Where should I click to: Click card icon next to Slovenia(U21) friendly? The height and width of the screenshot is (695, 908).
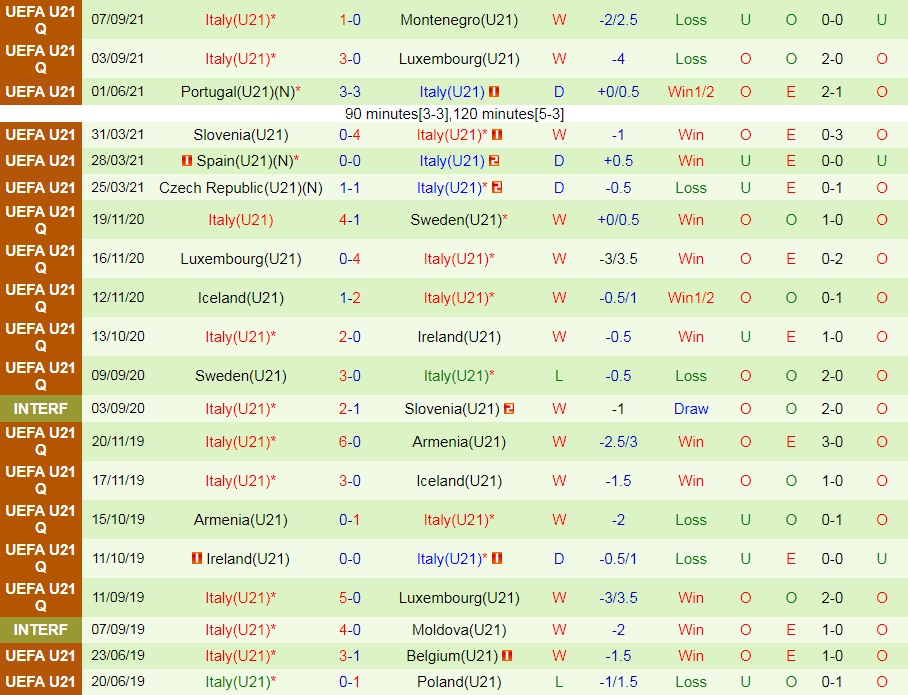(x=509, y=409)
